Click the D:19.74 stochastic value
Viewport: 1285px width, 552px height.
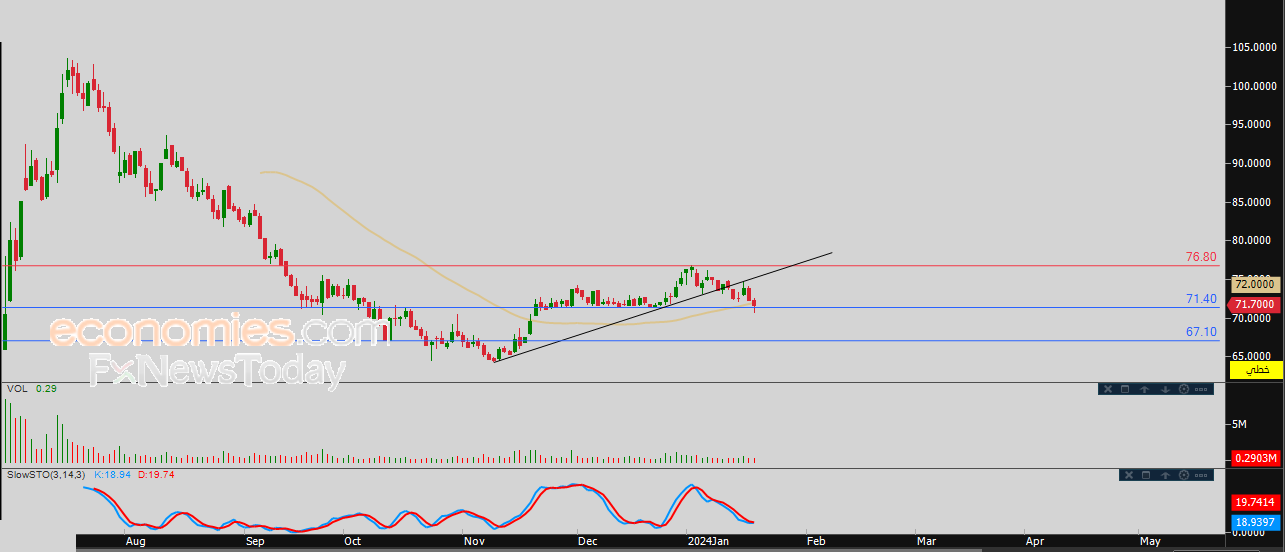(x=155, y=474)
